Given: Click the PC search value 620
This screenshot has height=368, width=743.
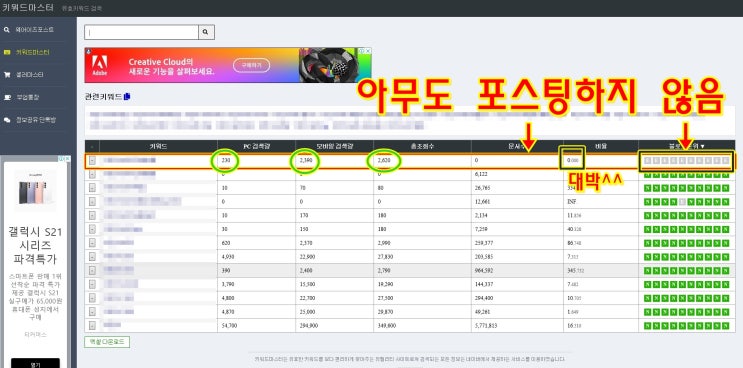Looking at the screenshot, I should pyautogui.click(x=225, y=243).
